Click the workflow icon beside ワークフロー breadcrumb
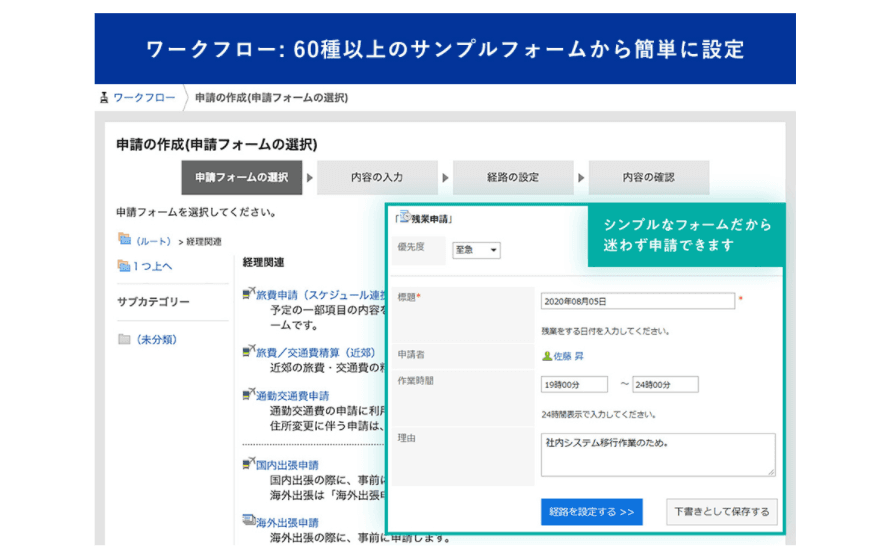Image resolution: width=890 pixels, height=560 pixels. [104, 98]
